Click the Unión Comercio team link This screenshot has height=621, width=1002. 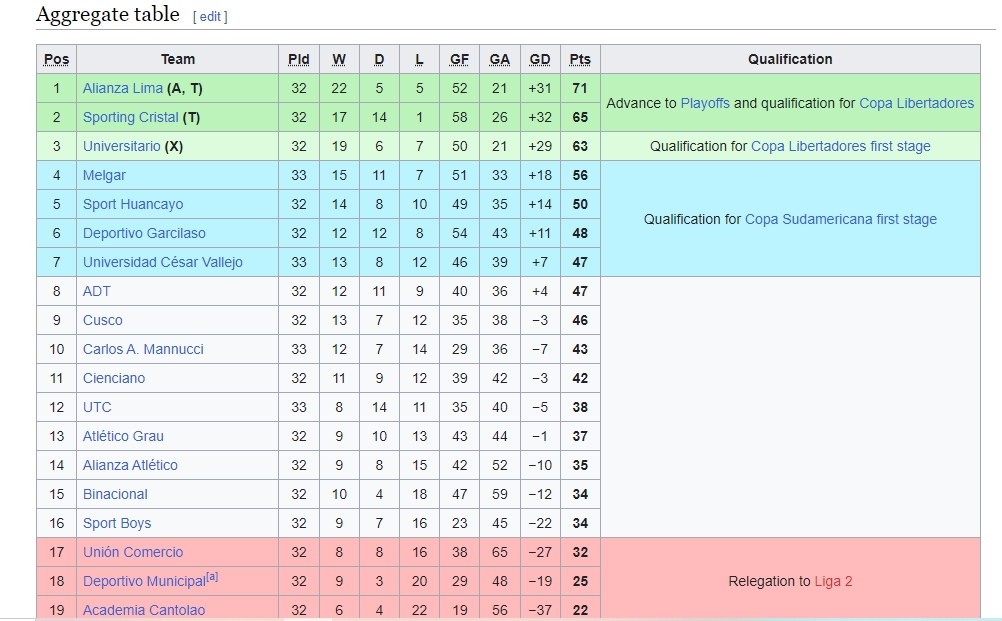(x=133, y=553)
